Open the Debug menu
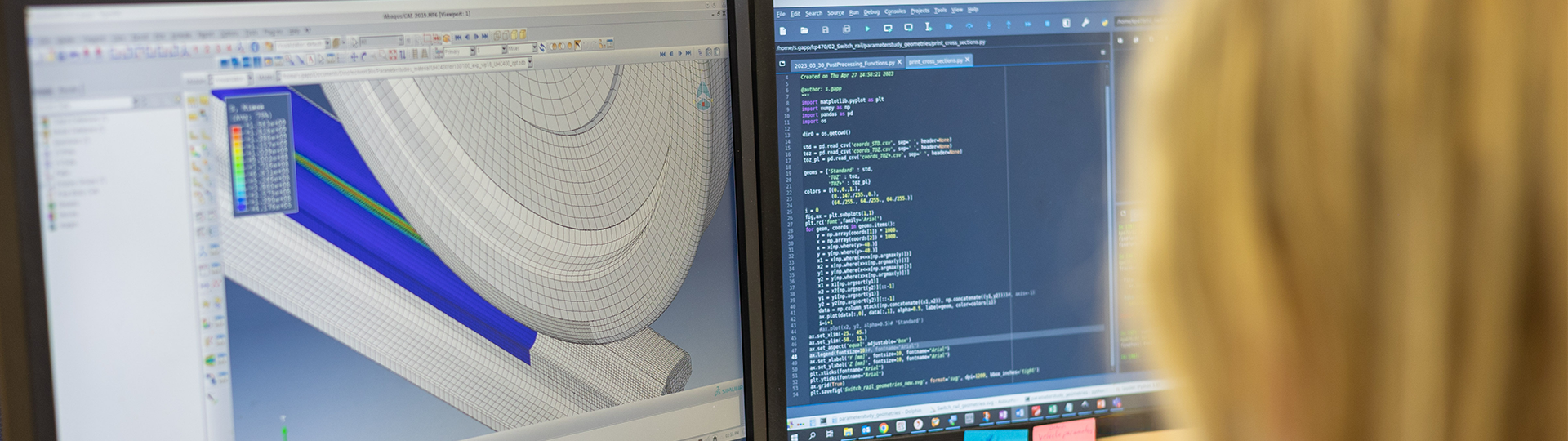 pos(871,12)
